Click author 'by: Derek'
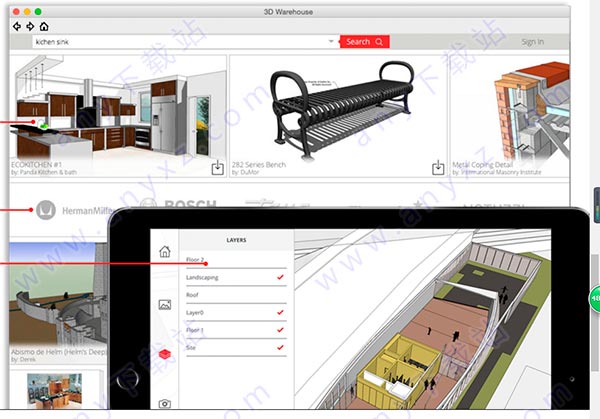This screenshot has height=419, width=600. pyautogui.click(x=23, y=360)
